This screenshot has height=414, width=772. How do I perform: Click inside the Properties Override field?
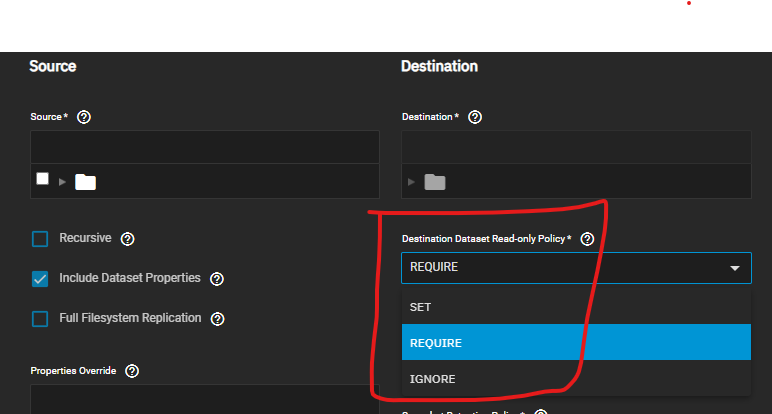pos(205,399)
